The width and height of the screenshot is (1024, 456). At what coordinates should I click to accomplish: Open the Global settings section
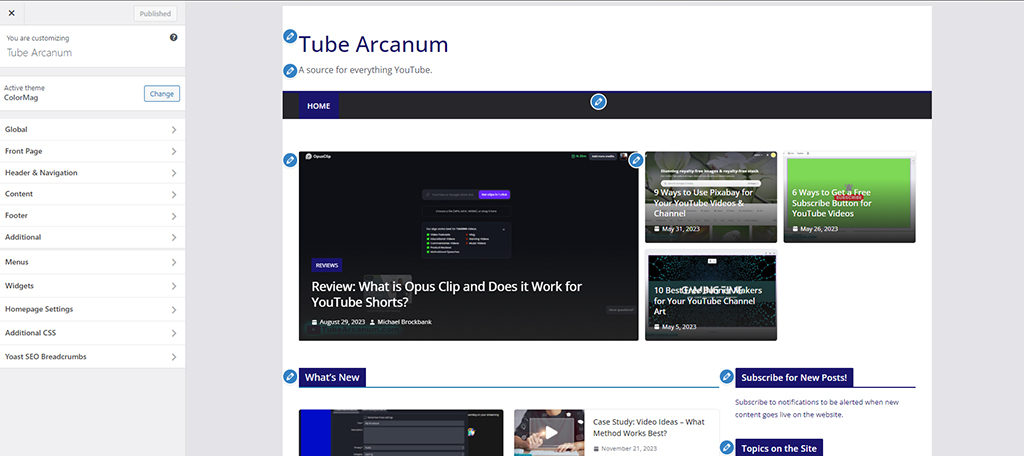(x=92, y=129)
